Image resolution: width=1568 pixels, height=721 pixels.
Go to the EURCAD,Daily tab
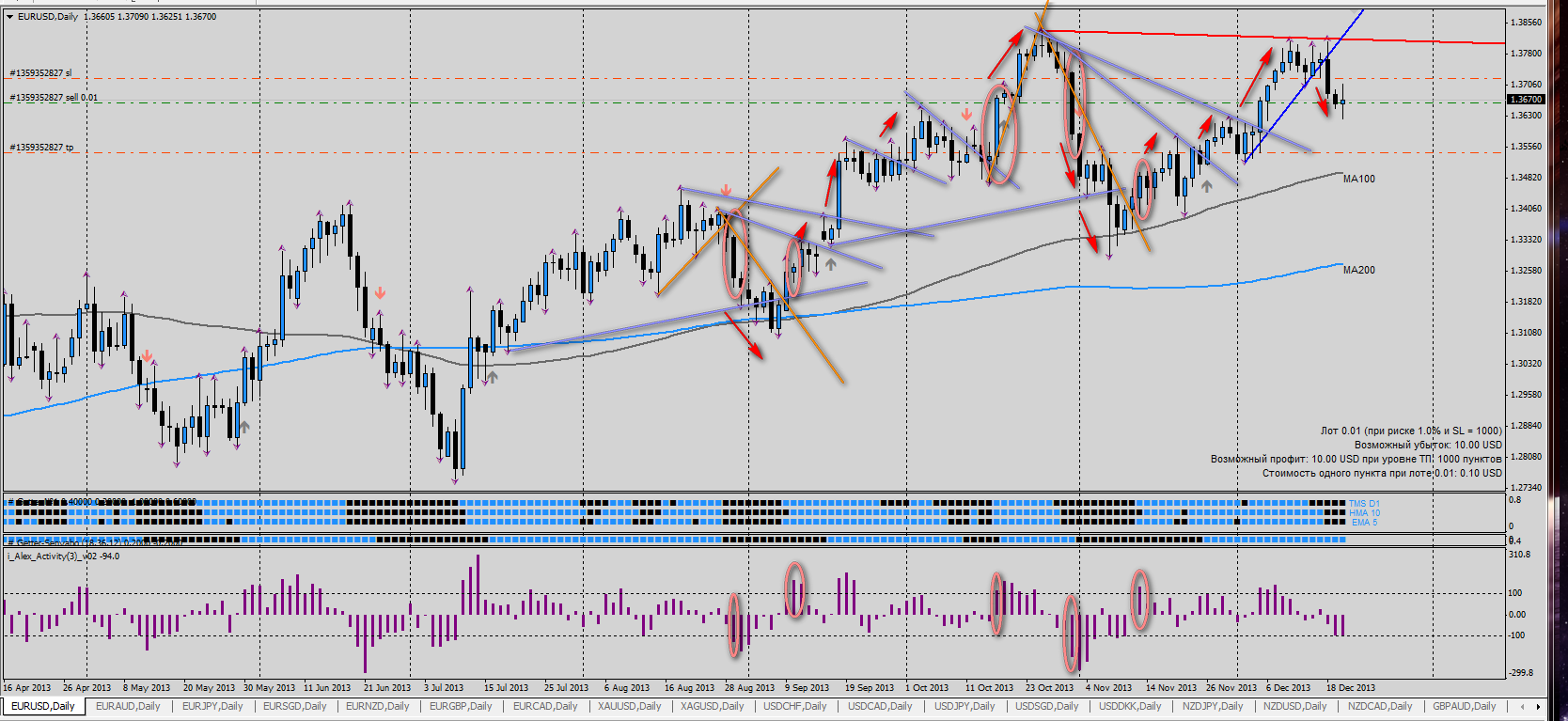coord(544,706)
